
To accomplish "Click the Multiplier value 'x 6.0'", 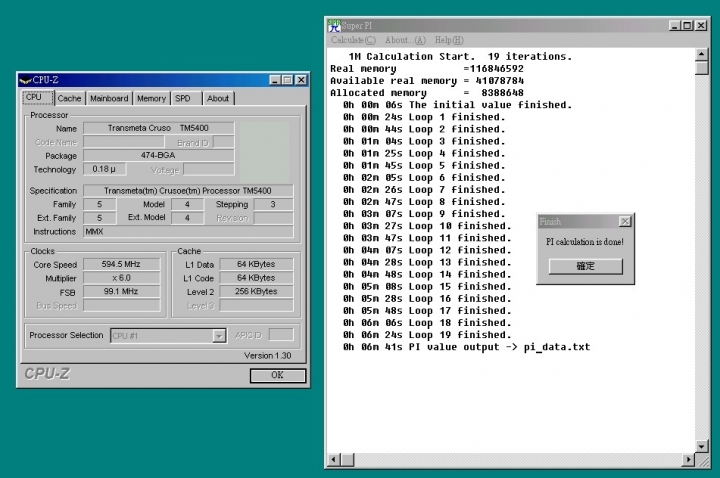I will tap(121, 278).
